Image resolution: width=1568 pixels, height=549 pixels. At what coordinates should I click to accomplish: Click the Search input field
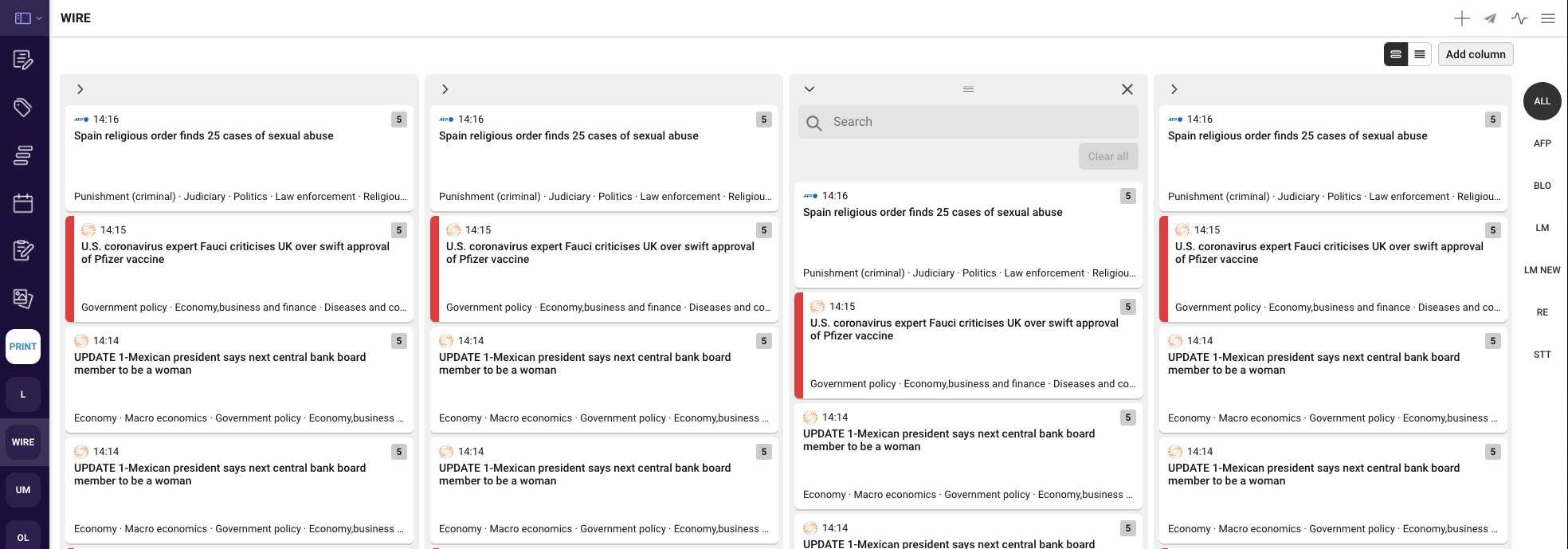coord(980,122)
